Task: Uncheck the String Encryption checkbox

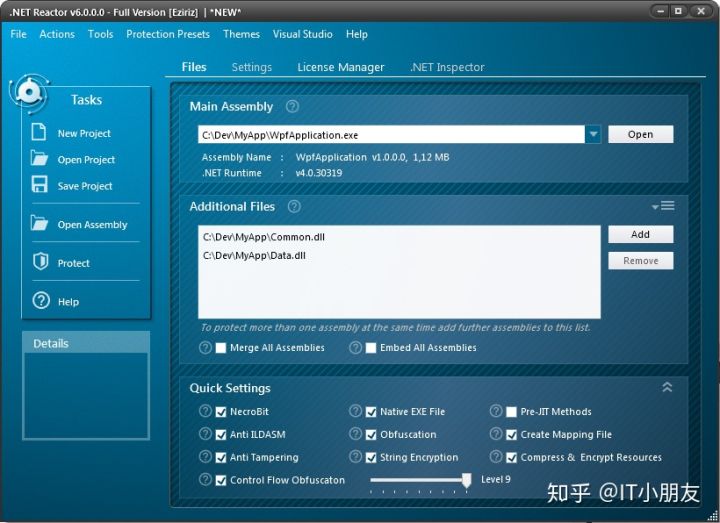Action: point(371,458)
